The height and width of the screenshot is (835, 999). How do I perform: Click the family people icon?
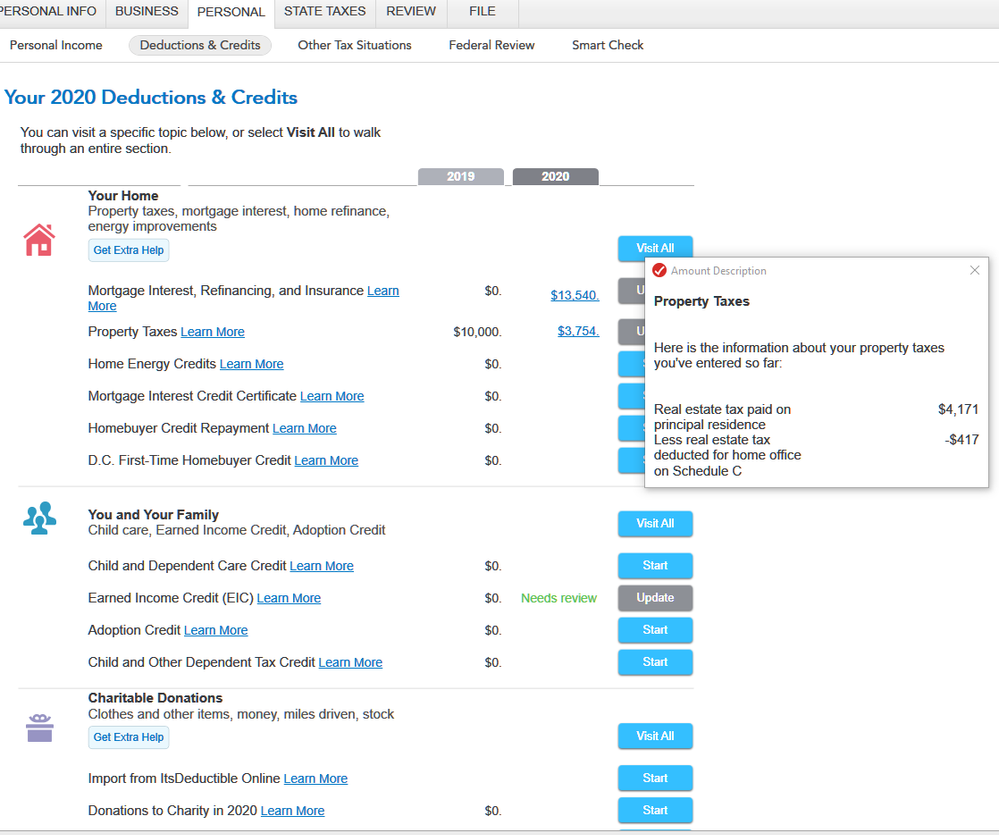pyautogui.click(x=39, y=518)
